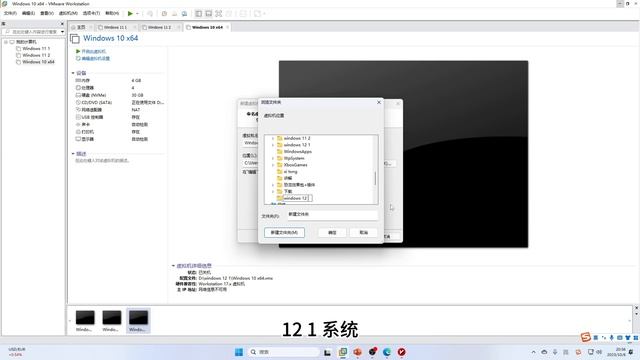
Task: Click the Microsoft Edge taskbar icon
Action: click(387, 352)
